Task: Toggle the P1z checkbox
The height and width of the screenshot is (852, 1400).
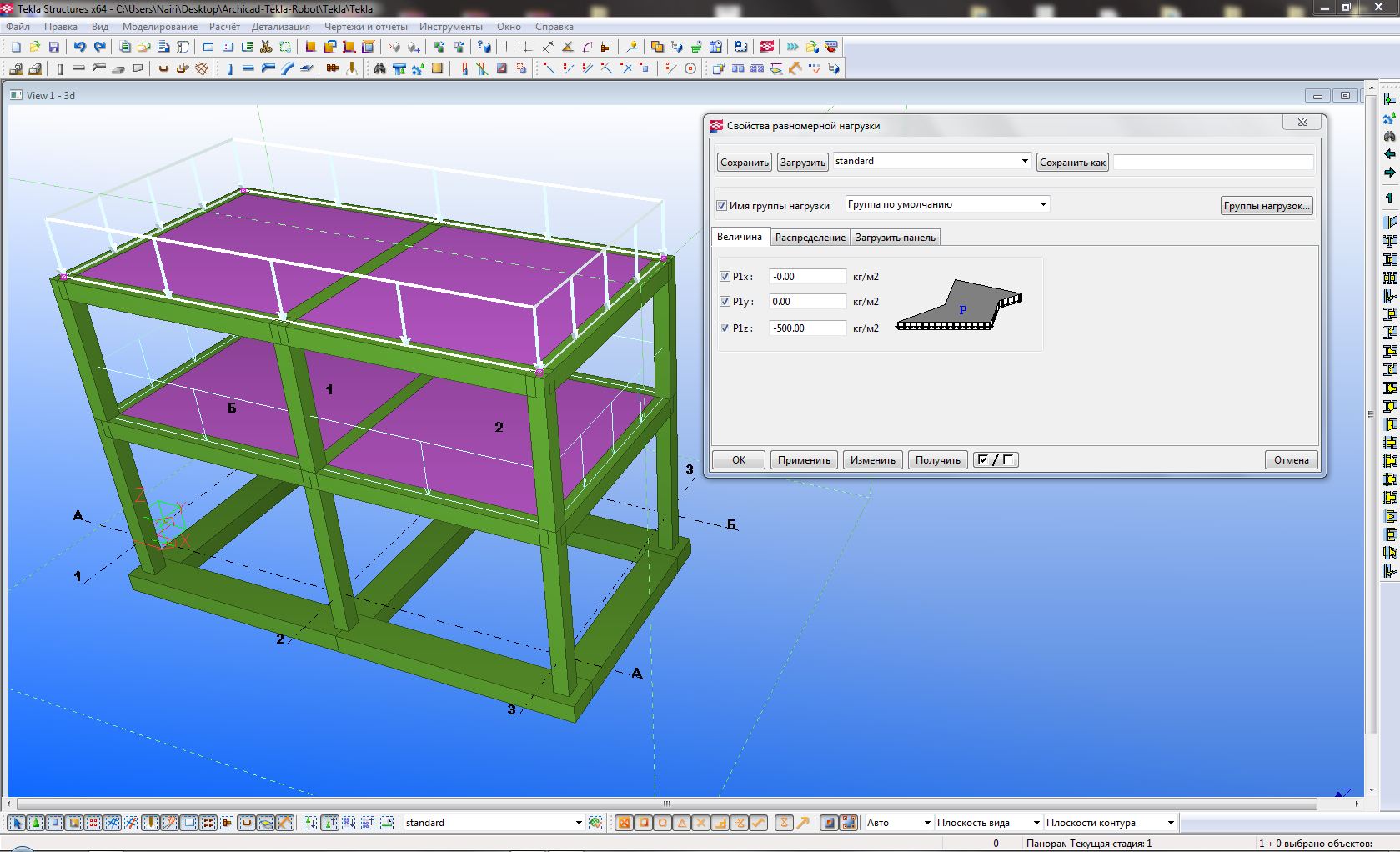Action: coord(725,328)
